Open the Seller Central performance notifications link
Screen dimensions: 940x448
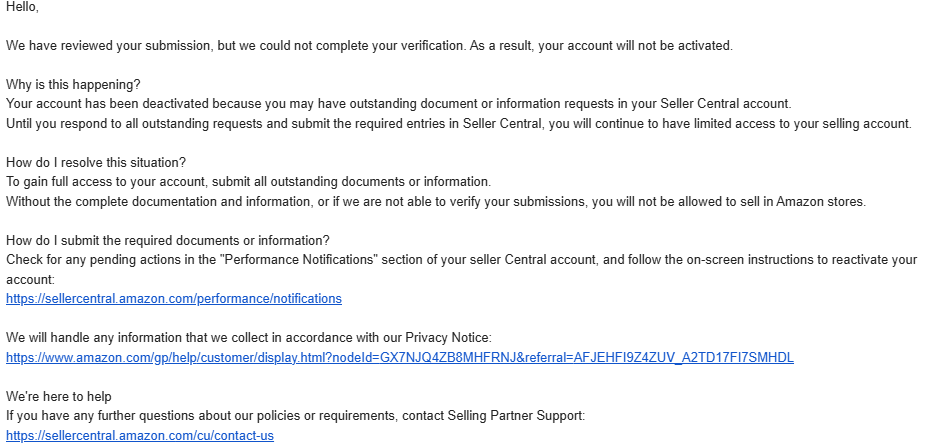coord(174,299)
